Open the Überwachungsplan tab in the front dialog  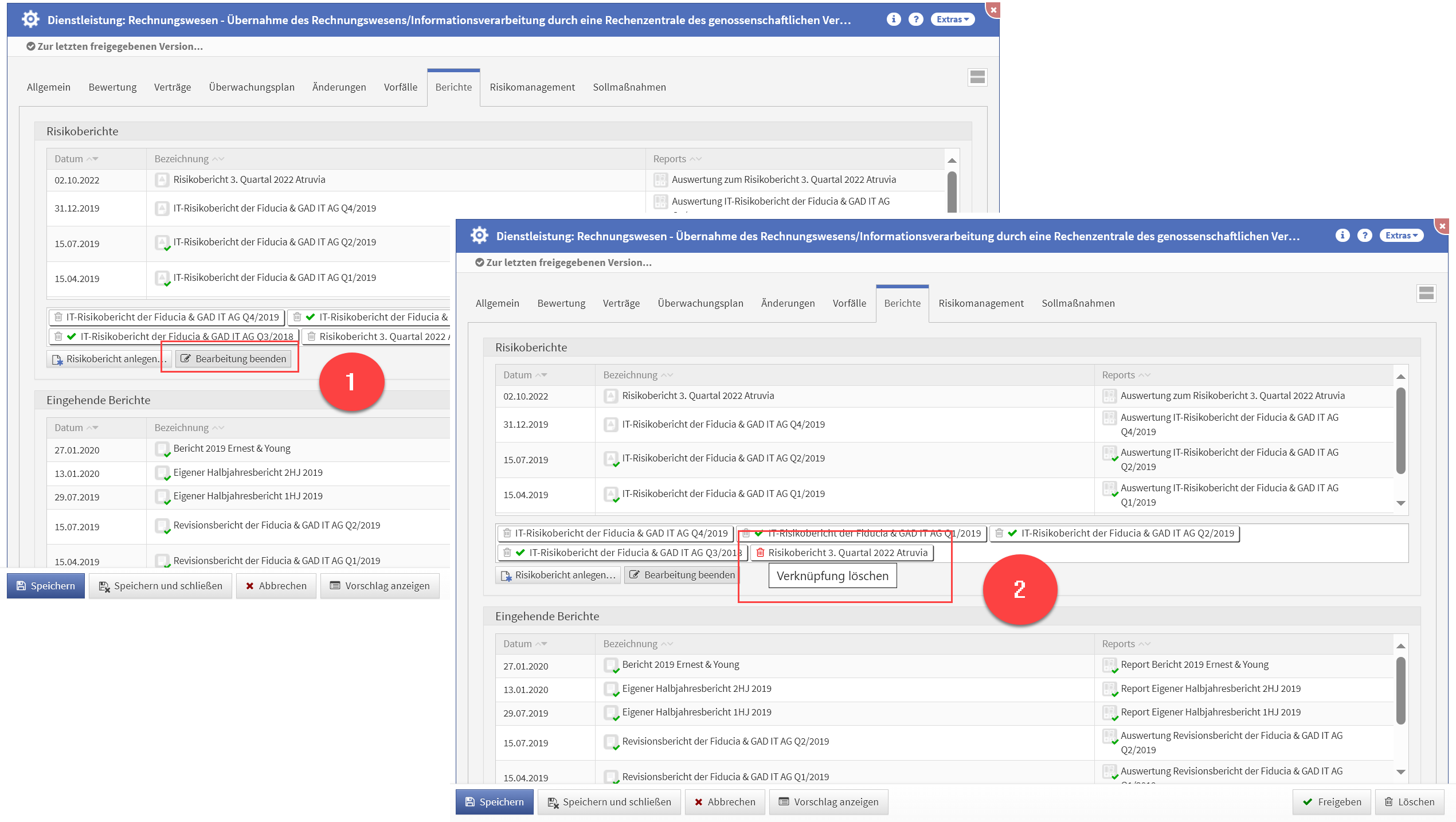700,303
